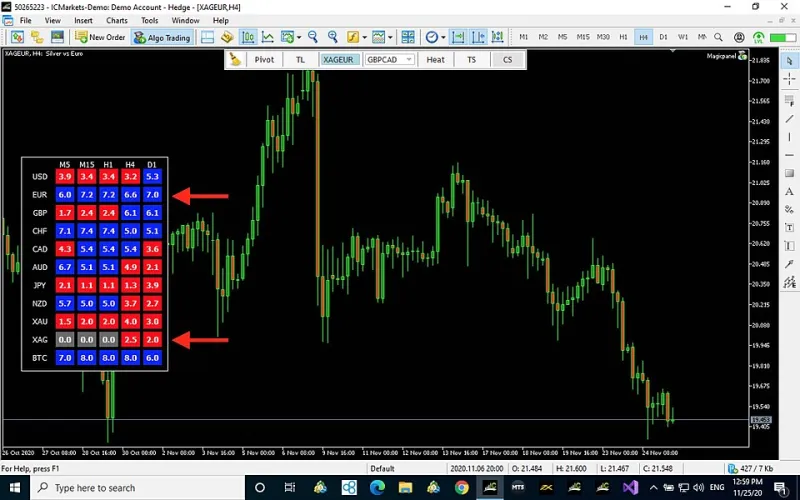The width and height of the screenshot is (800, 500).
Task: Click the Windows search box
Action: pyautogui.click(x=138, y=488)
